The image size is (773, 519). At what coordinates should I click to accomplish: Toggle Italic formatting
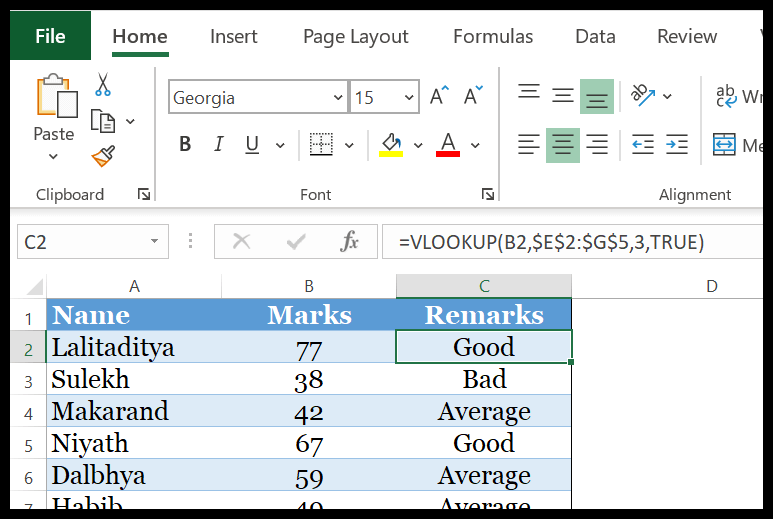point(218,144)
